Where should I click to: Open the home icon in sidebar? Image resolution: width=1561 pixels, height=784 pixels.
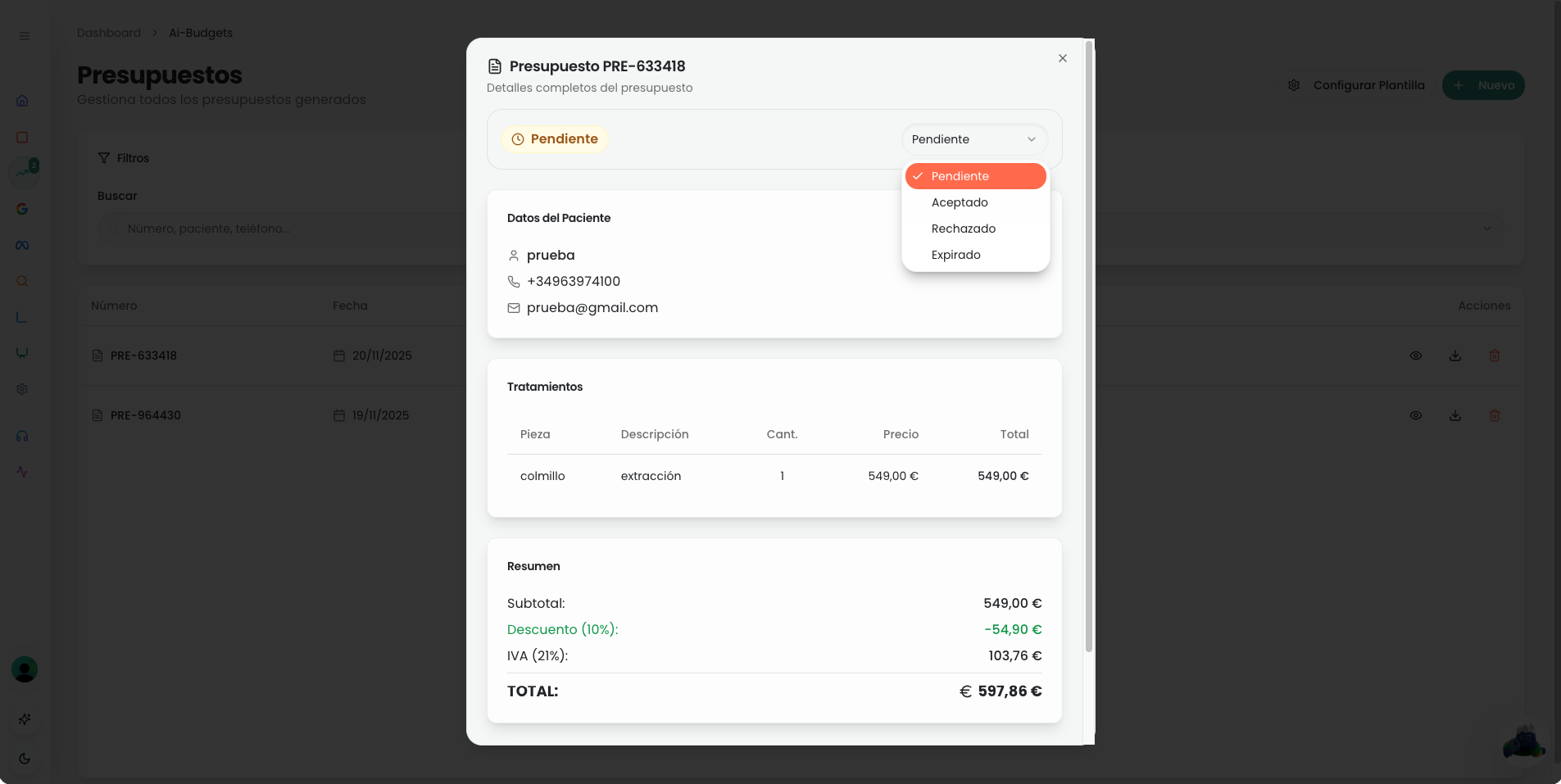click(22, 101)
